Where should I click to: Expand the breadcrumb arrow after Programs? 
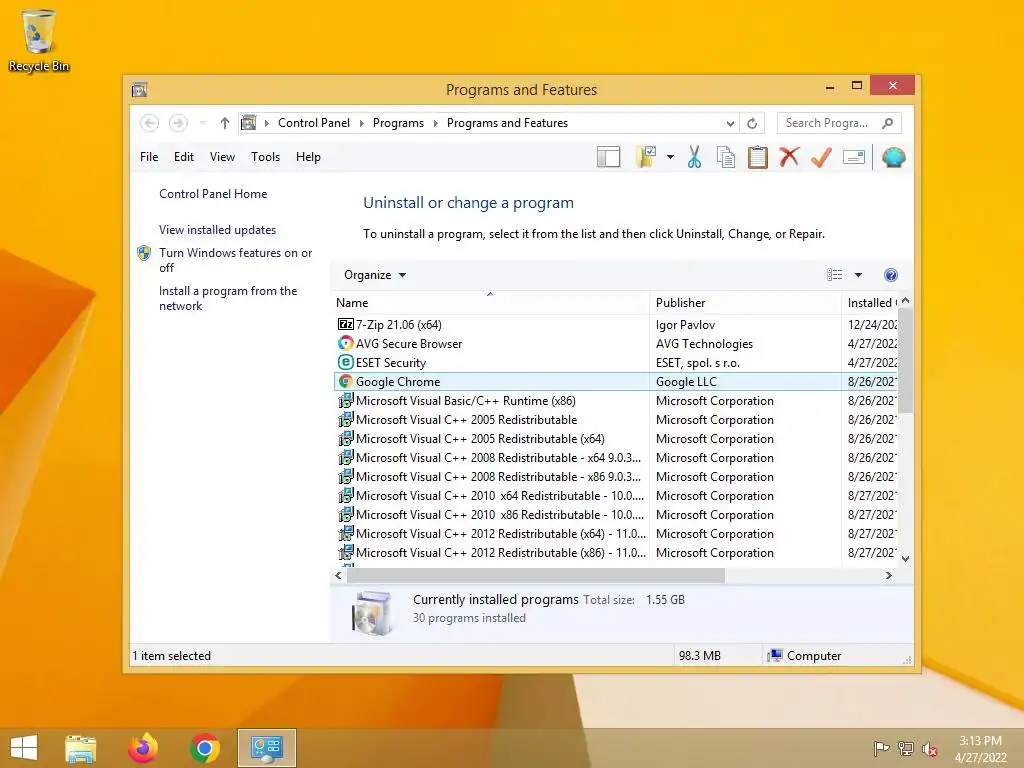(x=436, y=123)
